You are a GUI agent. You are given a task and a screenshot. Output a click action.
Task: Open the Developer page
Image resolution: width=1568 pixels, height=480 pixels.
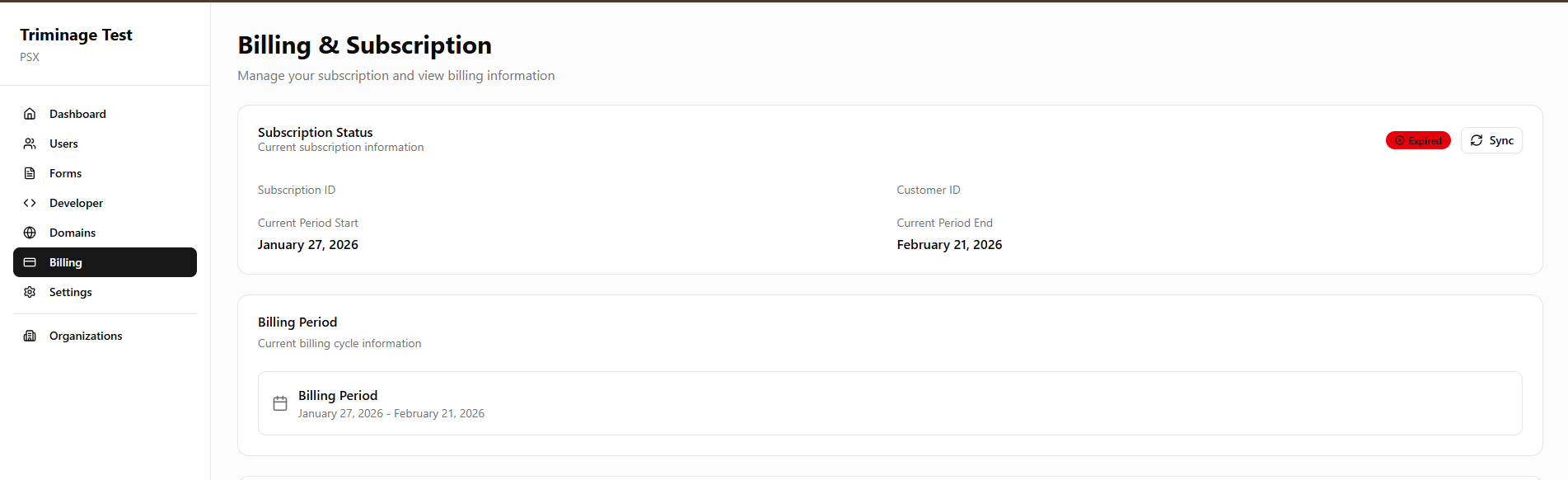[x=76, y=202]
